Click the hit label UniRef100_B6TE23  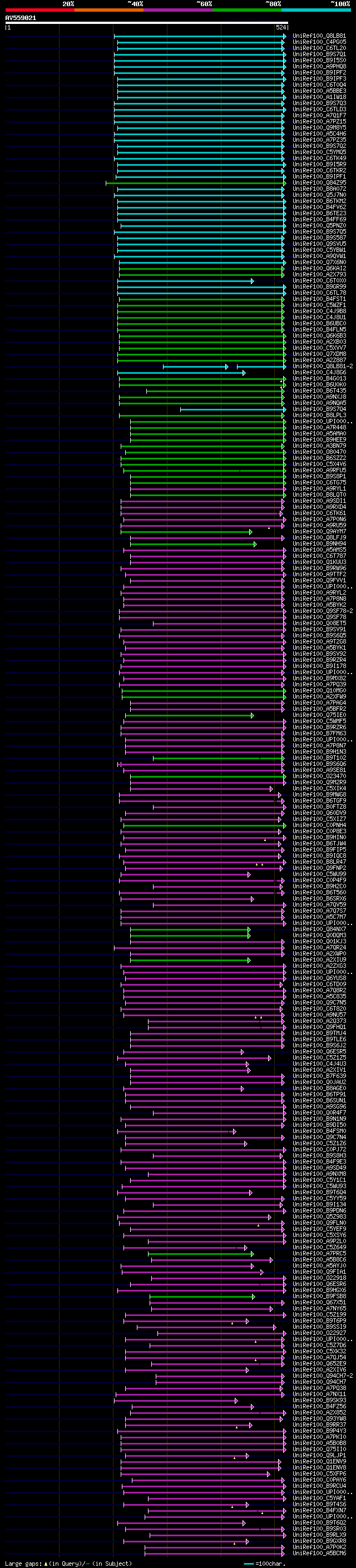pyautogui.click(x=319, y=213)
